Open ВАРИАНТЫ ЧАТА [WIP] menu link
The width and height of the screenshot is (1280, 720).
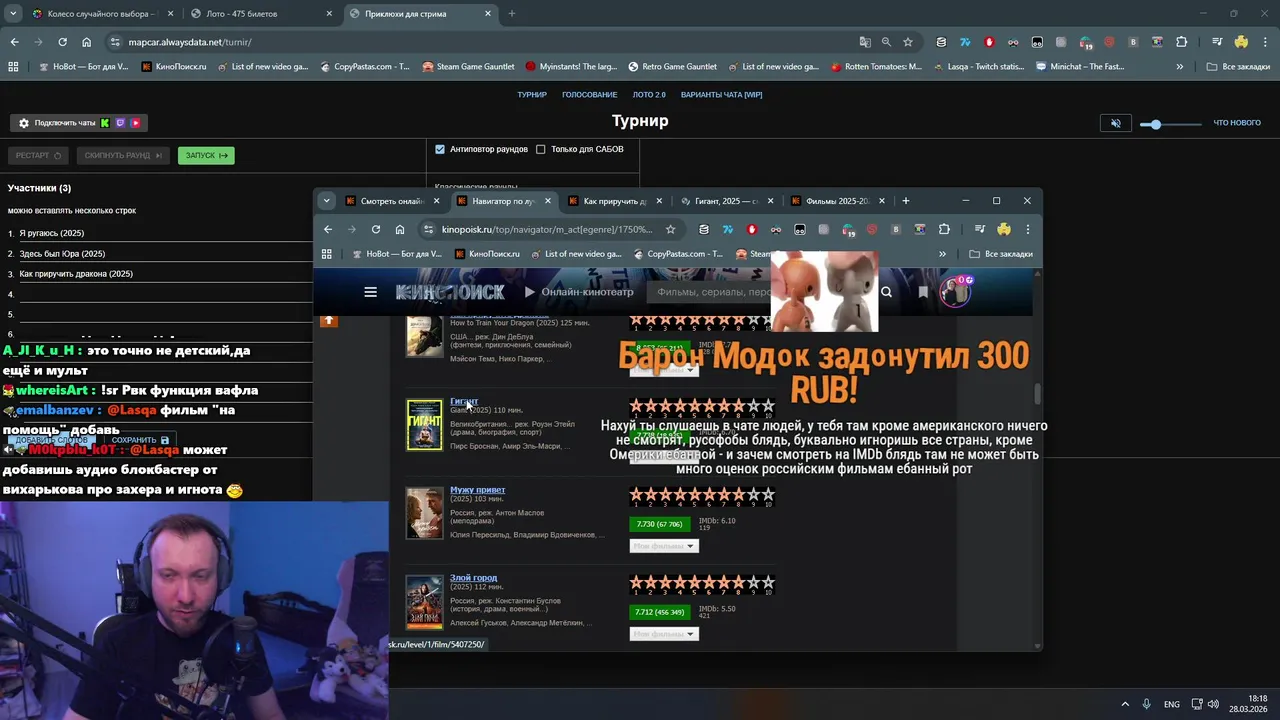[x=721, y=94]
